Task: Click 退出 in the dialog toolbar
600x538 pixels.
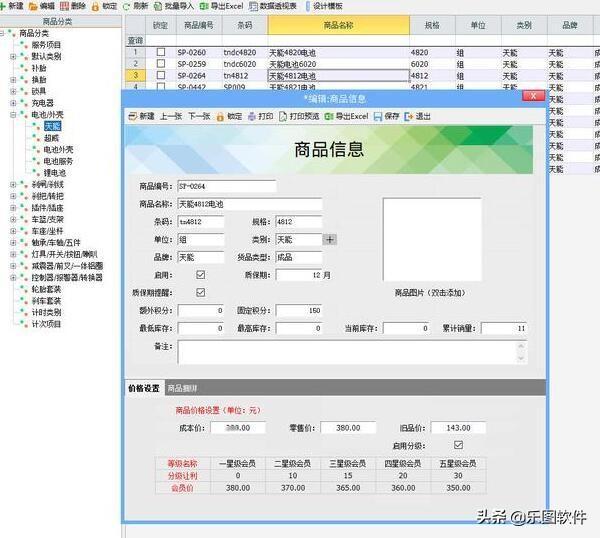Action: [417, 116]
